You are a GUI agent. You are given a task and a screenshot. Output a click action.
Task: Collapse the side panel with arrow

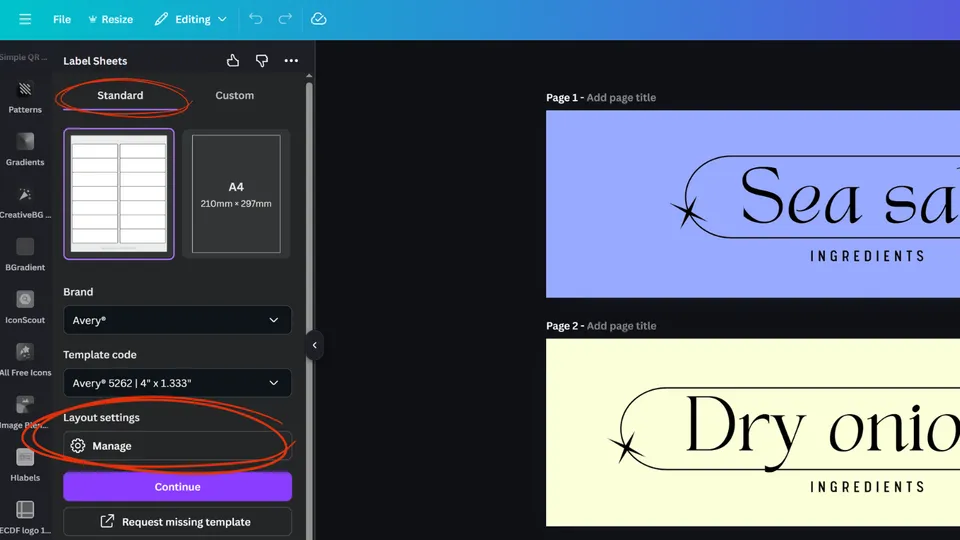314,345
